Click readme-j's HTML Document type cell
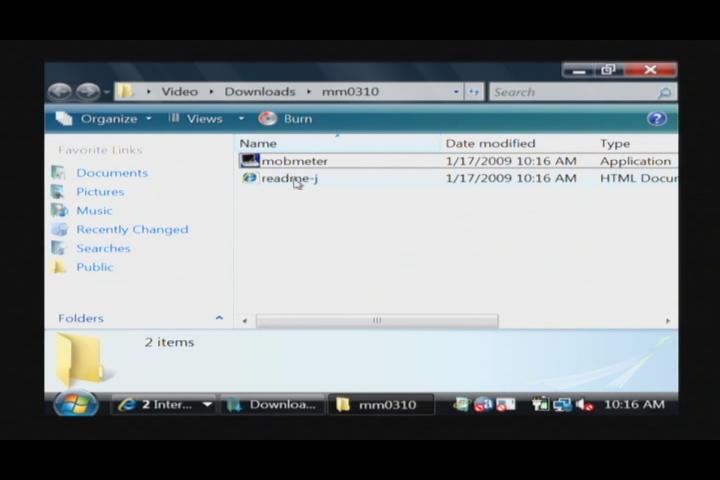 638,178
